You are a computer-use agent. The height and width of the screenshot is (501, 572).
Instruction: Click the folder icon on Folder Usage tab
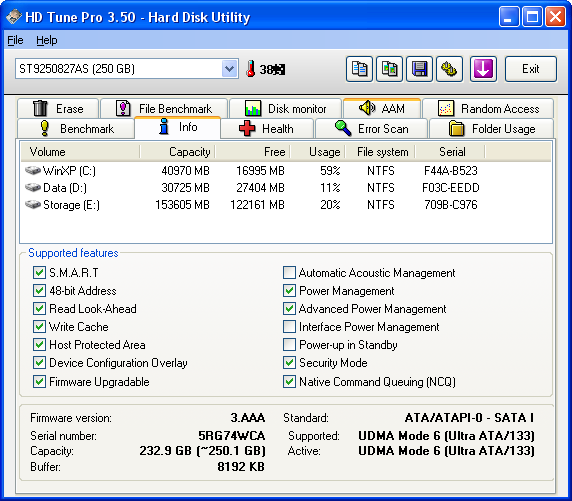tap(456, 128)
